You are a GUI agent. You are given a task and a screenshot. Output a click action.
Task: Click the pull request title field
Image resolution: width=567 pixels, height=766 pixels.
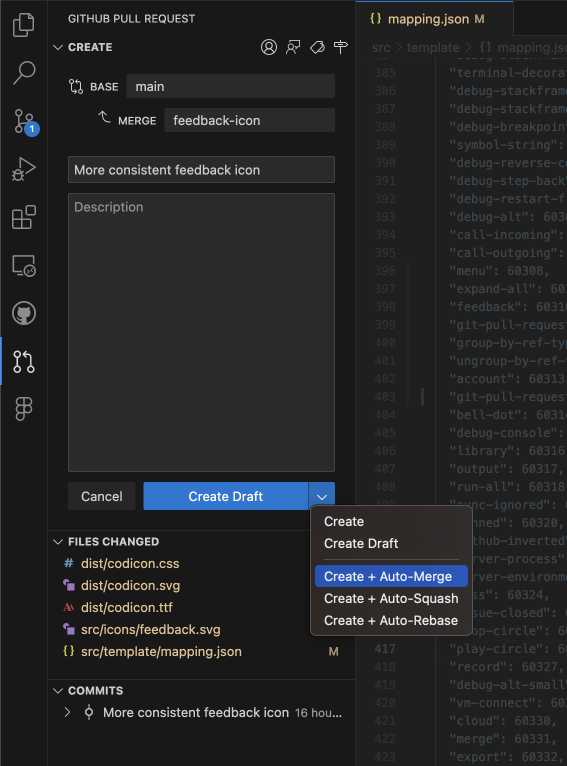[x=201, y=170]
